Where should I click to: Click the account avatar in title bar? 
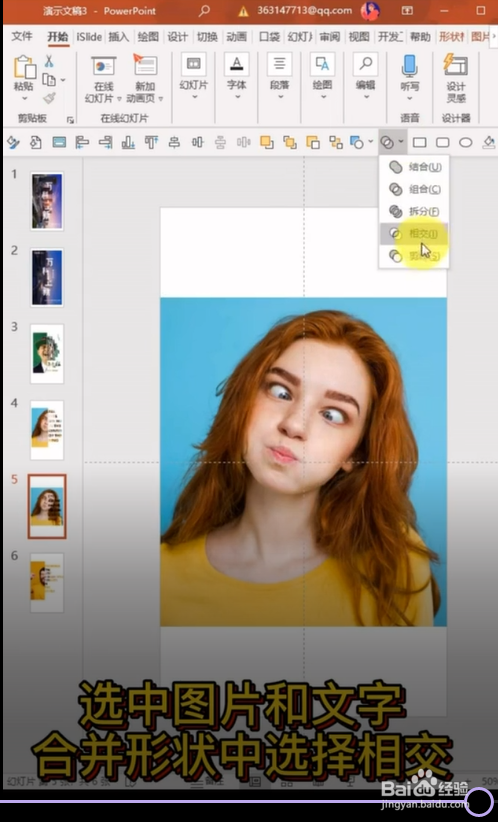(x=370, y=10)
